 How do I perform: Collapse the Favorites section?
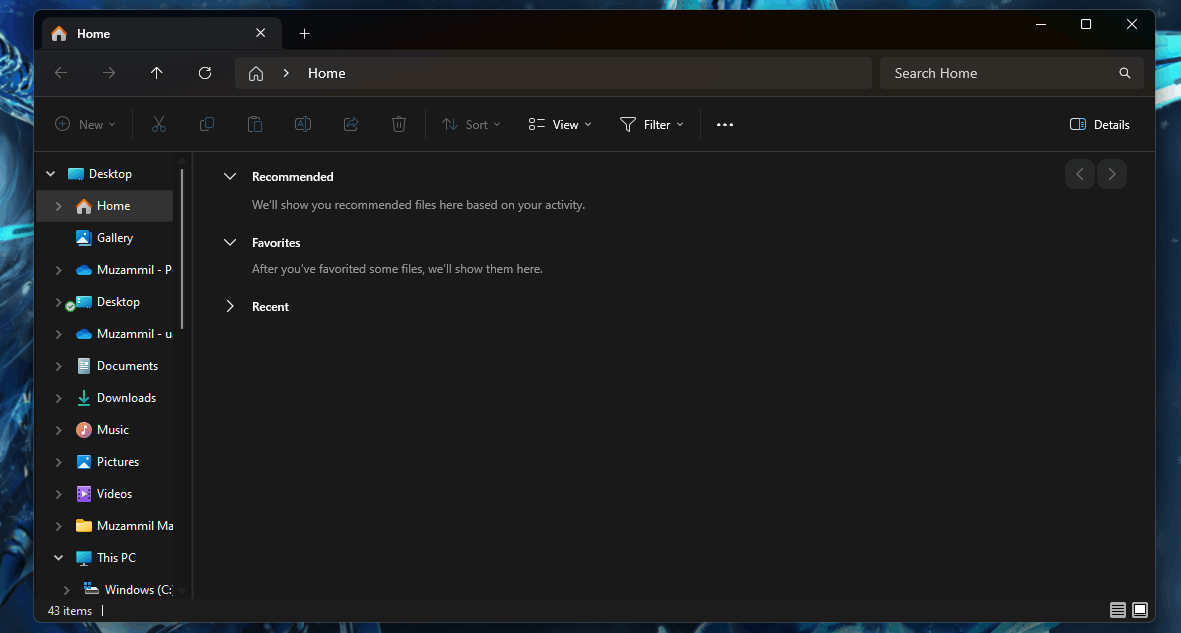[x=230, y=243]
